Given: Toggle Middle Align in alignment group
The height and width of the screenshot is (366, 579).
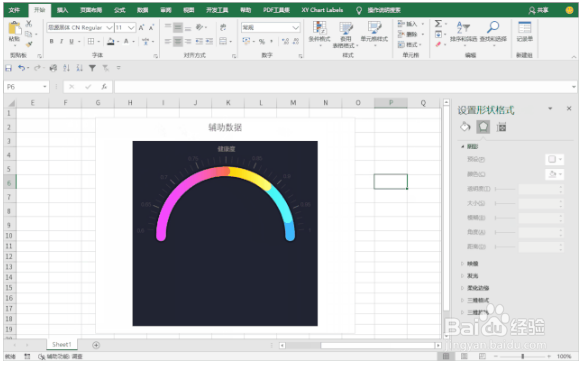Looking at the screenshot, I should 178,27.
